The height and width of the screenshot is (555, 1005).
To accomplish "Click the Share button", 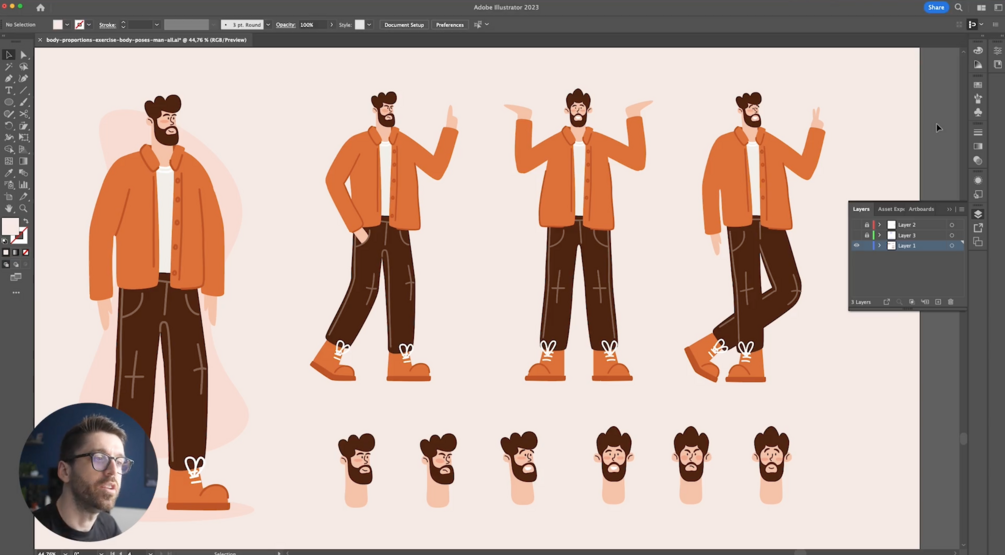I will (936, 7).
